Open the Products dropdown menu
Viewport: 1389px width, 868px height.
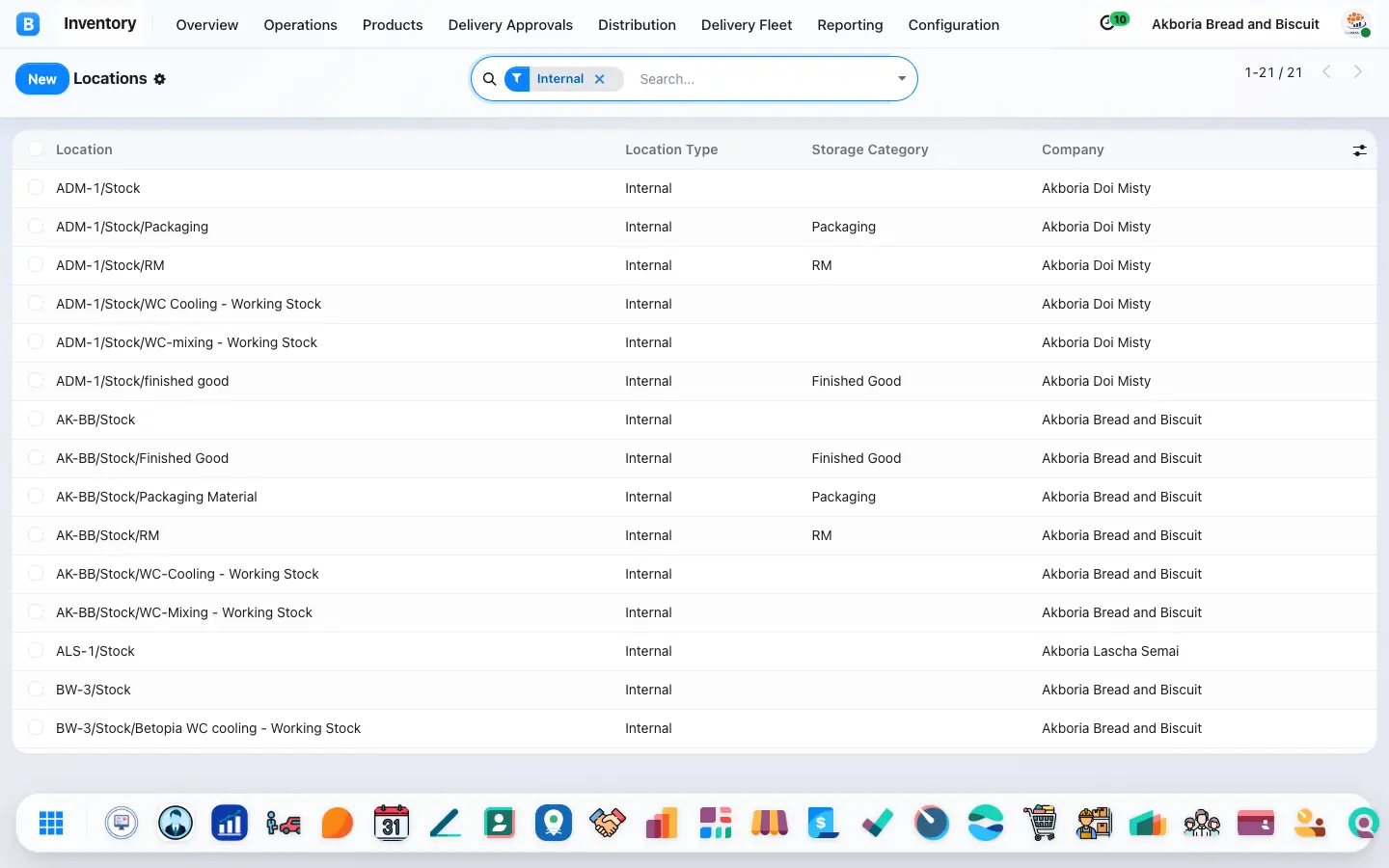[x=393, y=25]
